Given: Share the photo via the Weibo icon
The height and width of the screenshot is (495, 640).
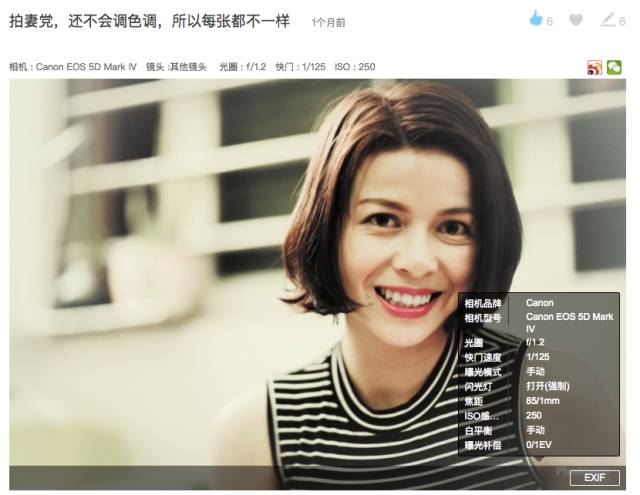Looking at the screenshot, I should (x=594, y=67).
